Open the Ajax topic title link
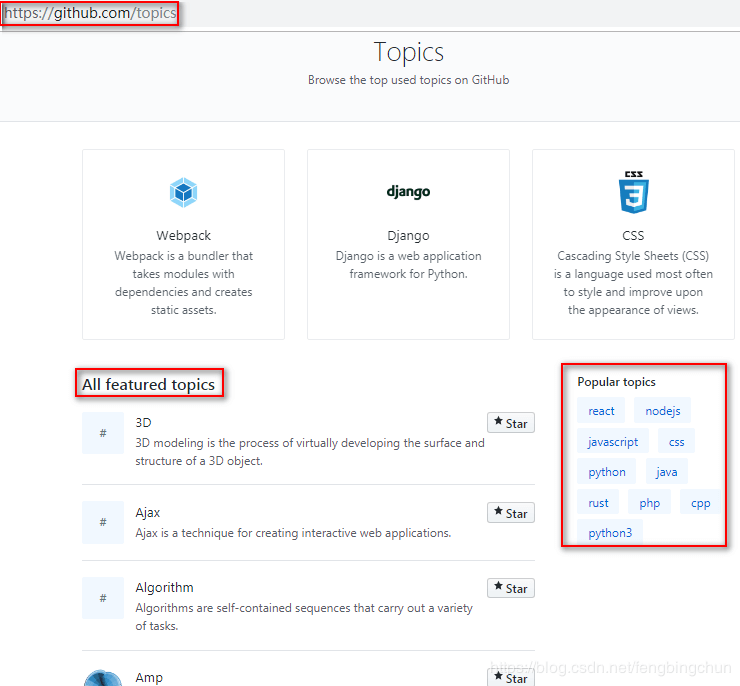 pyautogui.click(x=148, y=512)
